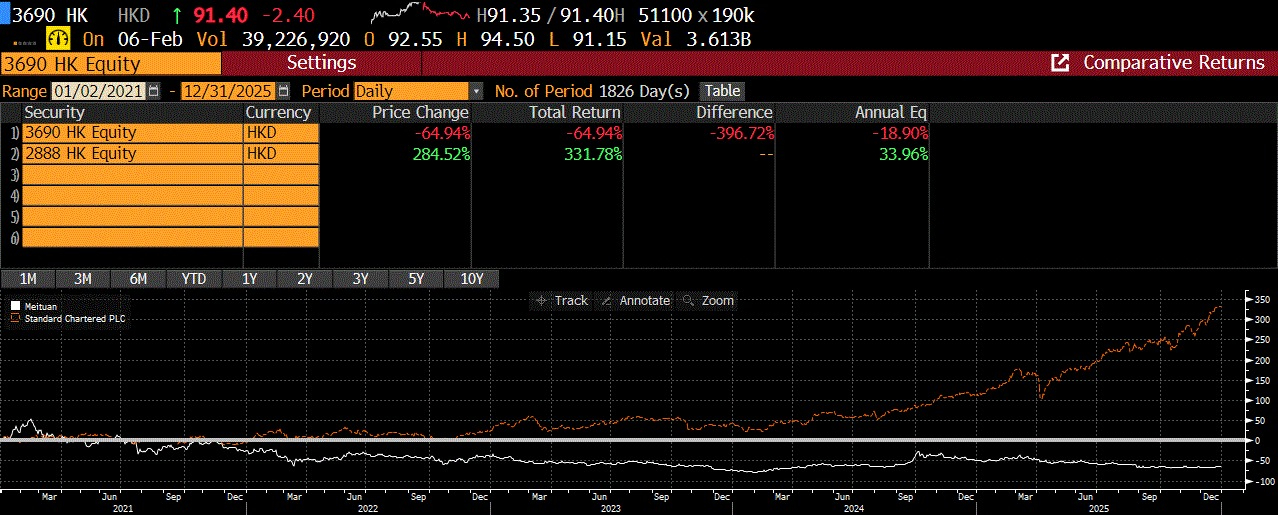The width and height of the screenshot is (1278, 515).
Task: Select the 5Y range tab
Action: [x=415, y=279]
